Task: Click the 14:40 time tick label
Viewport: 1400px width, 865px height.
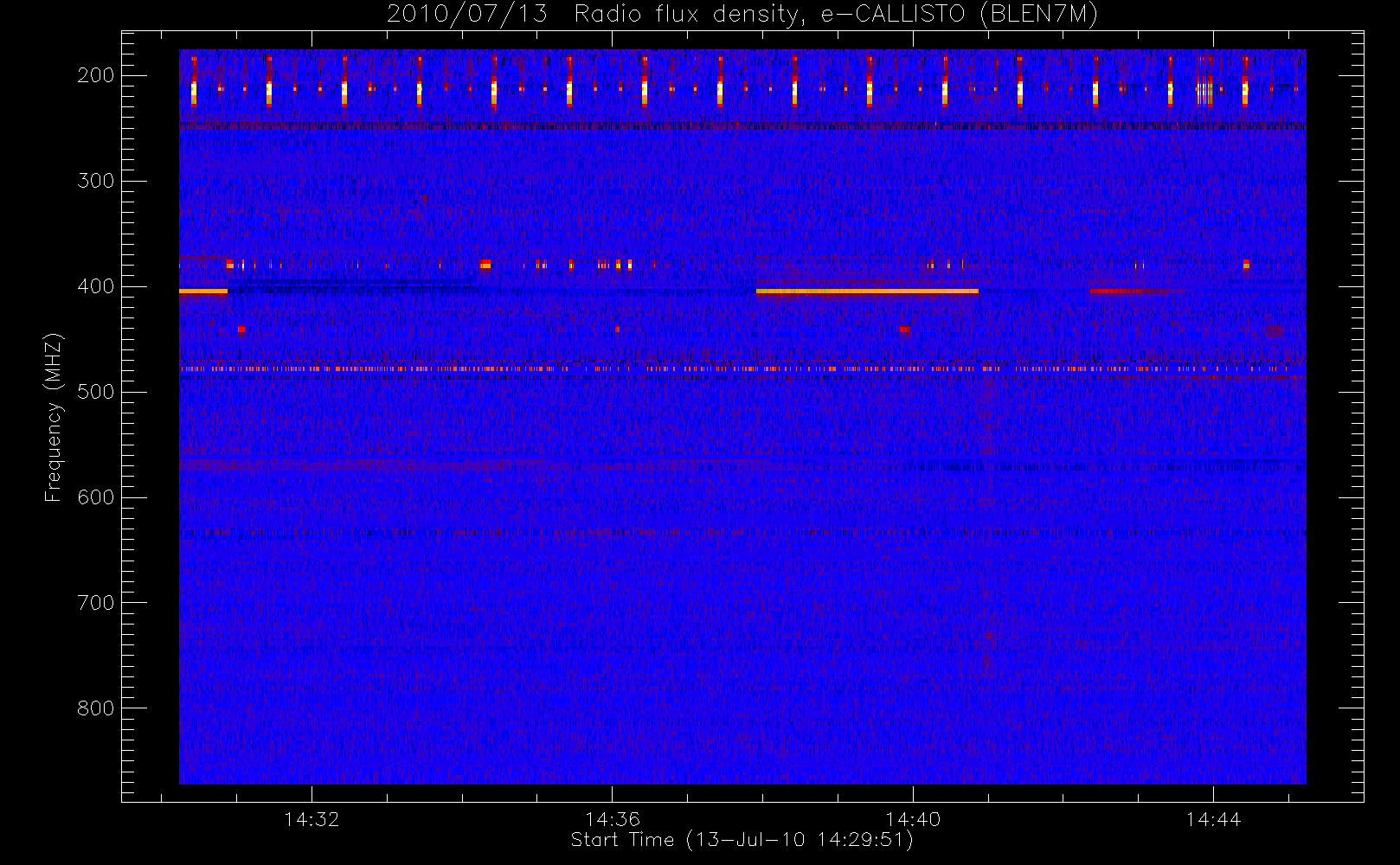Action: pyautogui.click(x=913, y=819)
